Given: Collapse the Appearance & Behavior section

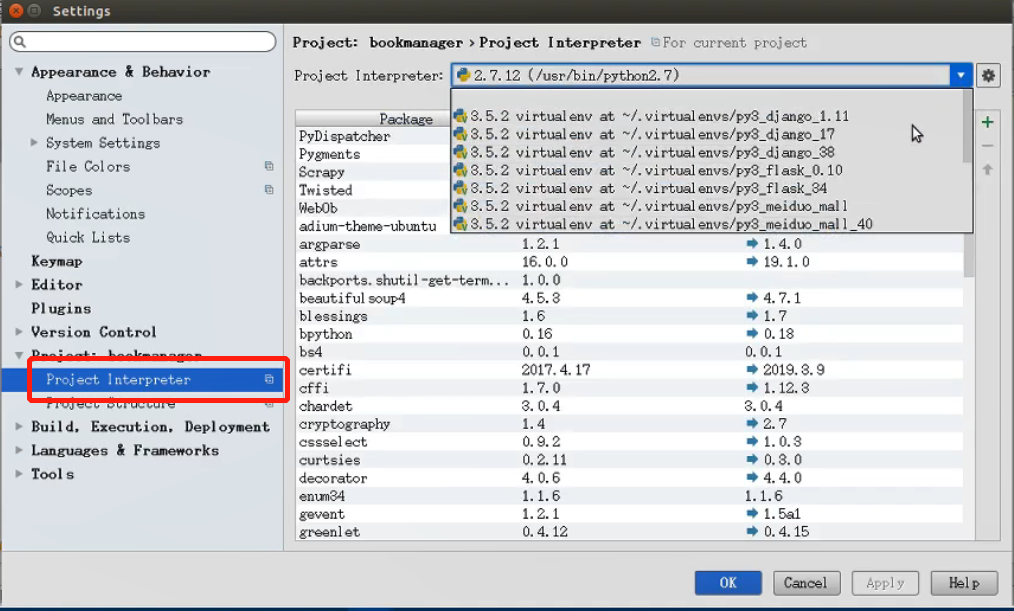Looking at the screenshot, I should [19, 72].
